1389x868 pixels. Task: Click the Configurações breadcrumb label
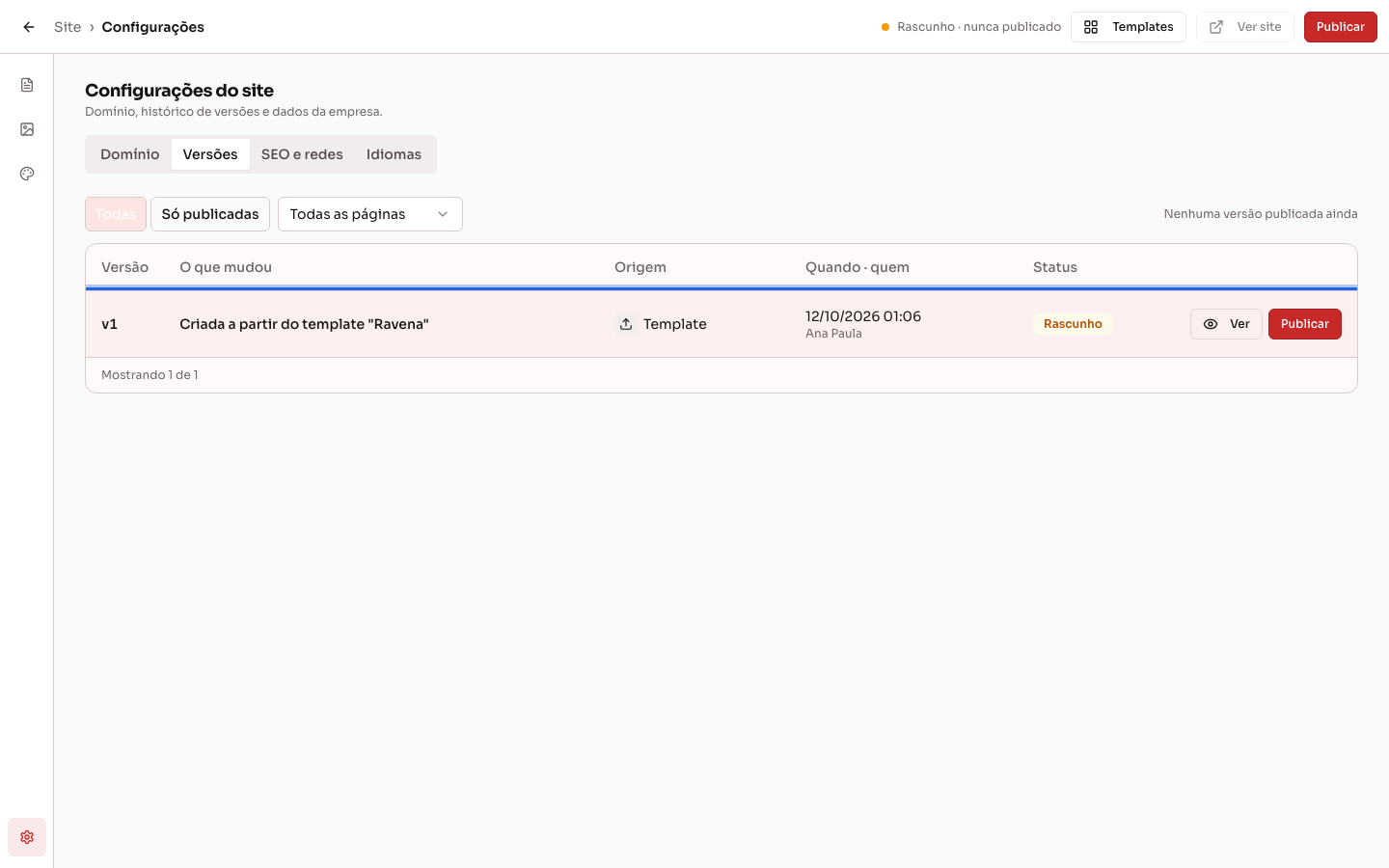[x=152, y=27]
